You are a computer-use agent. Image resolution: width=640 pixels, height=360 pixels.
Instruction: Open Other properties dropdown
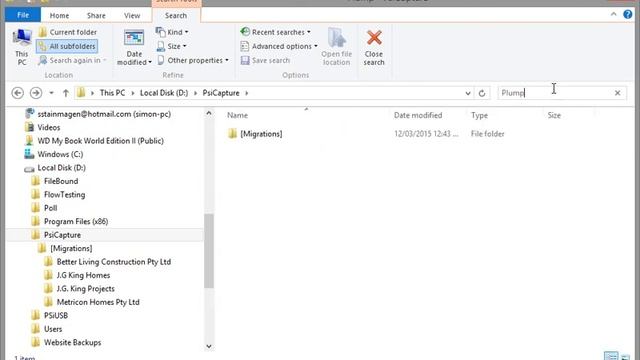(x=193, y=60)
